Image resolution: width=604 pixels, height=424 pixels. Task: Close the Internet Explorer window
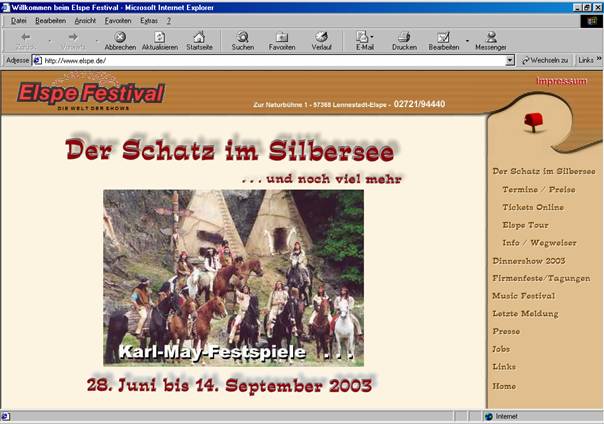click(x=597, y=7)
